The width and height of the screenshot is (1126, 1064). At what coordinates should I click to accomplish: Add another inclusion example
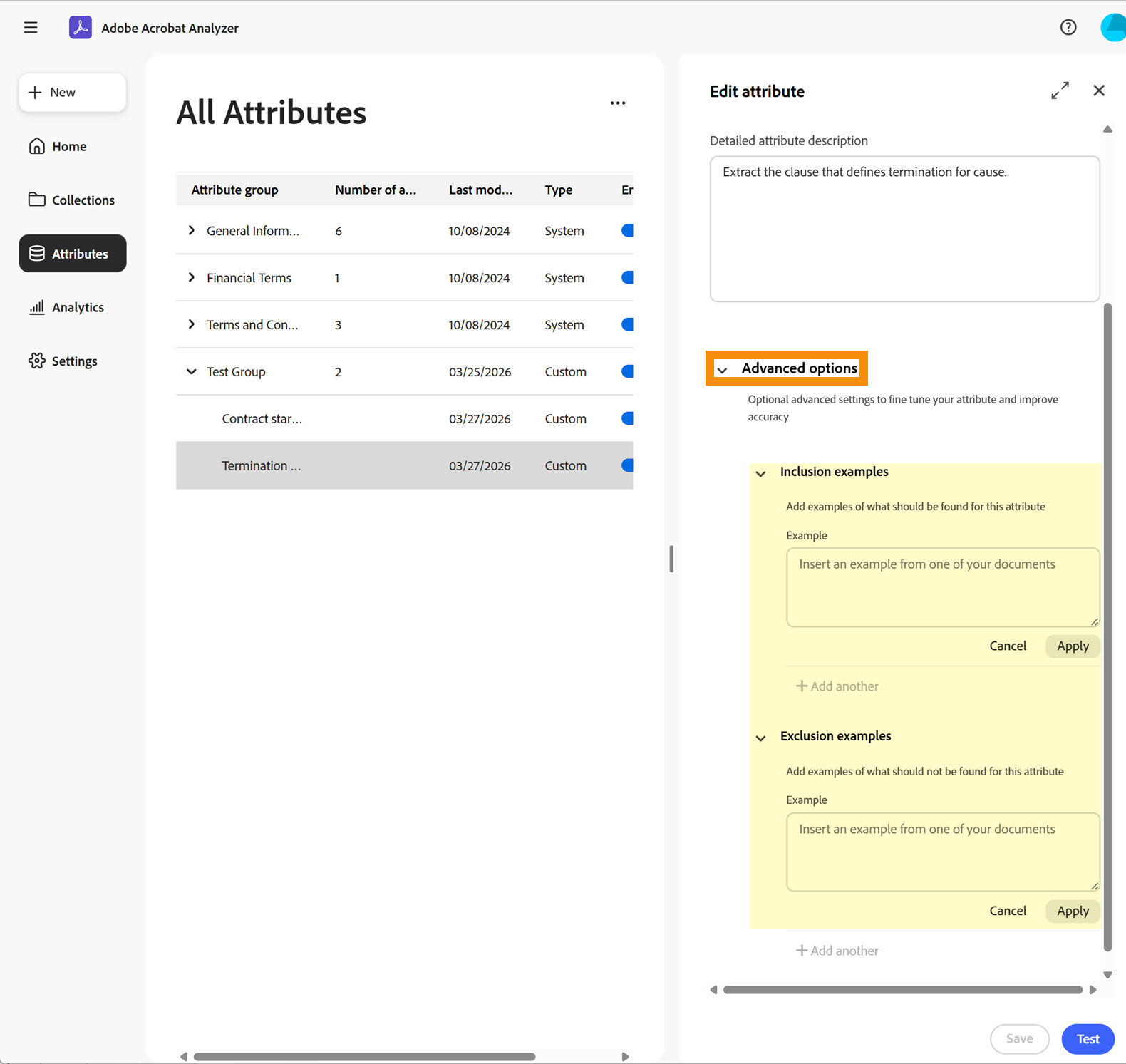point(837,686)
